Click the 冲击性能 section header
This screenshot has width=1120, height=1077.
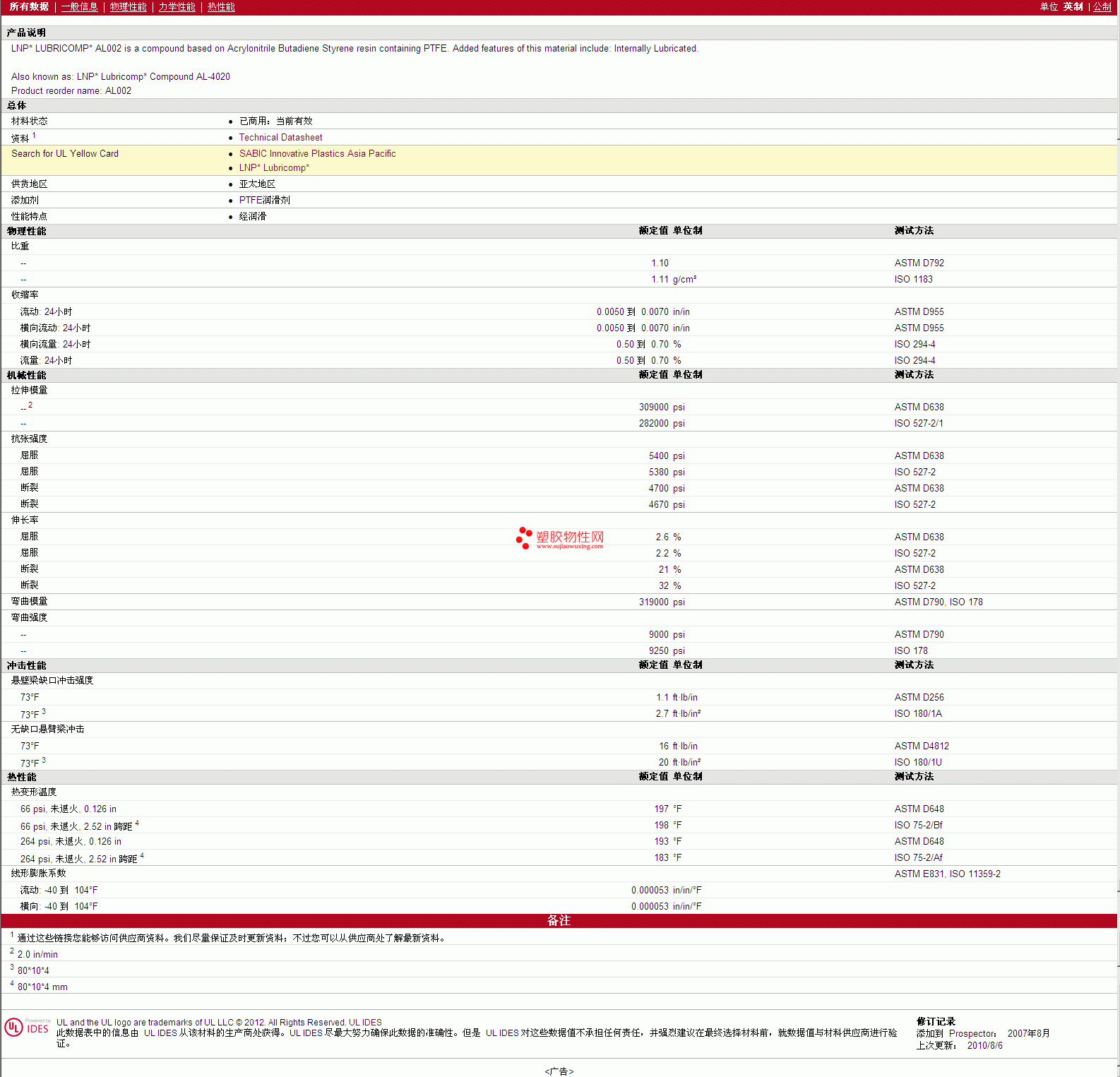(x=26, y=666)
